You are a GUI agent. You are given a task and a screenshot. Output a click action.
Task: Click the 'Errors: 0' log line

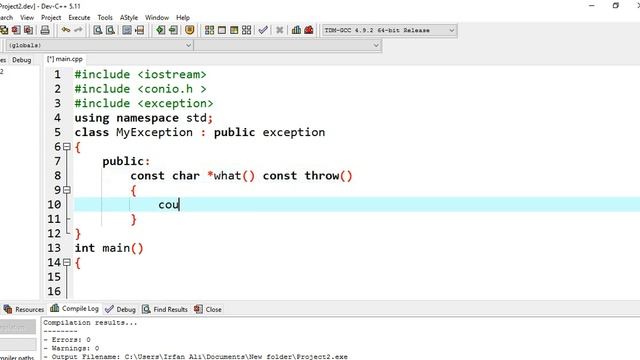pos(67,340)
